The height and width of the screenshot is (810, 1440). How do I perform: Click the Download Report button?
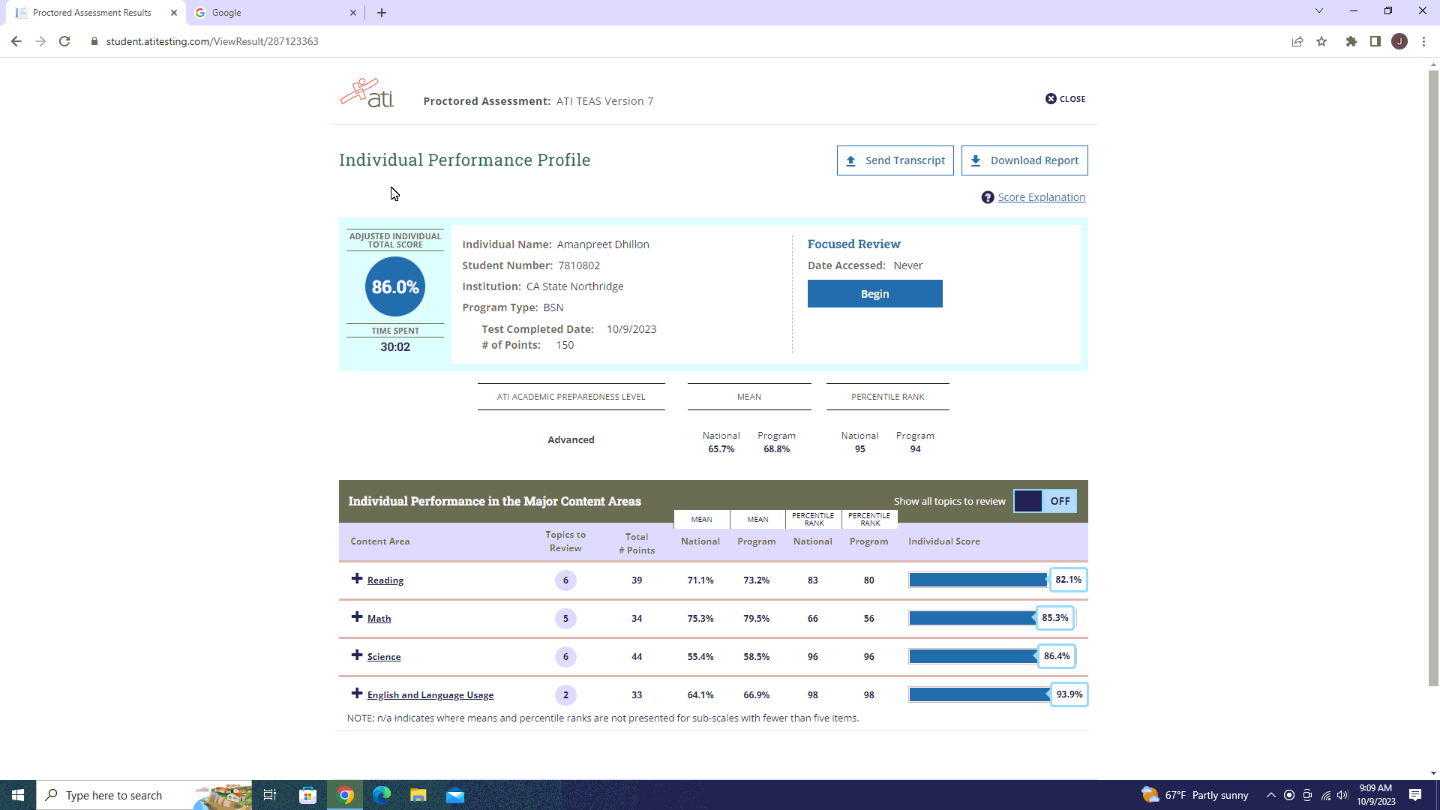tap(1024, 160)
